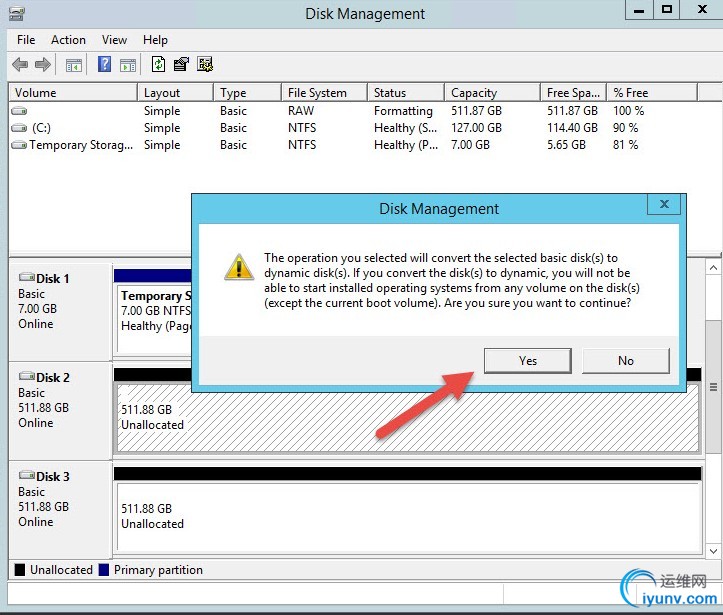Click the Healthy (P... status cell
Image resolution: width=723 pixels, height=615 pixels.
pyautogui.click(x=406, y=145)
